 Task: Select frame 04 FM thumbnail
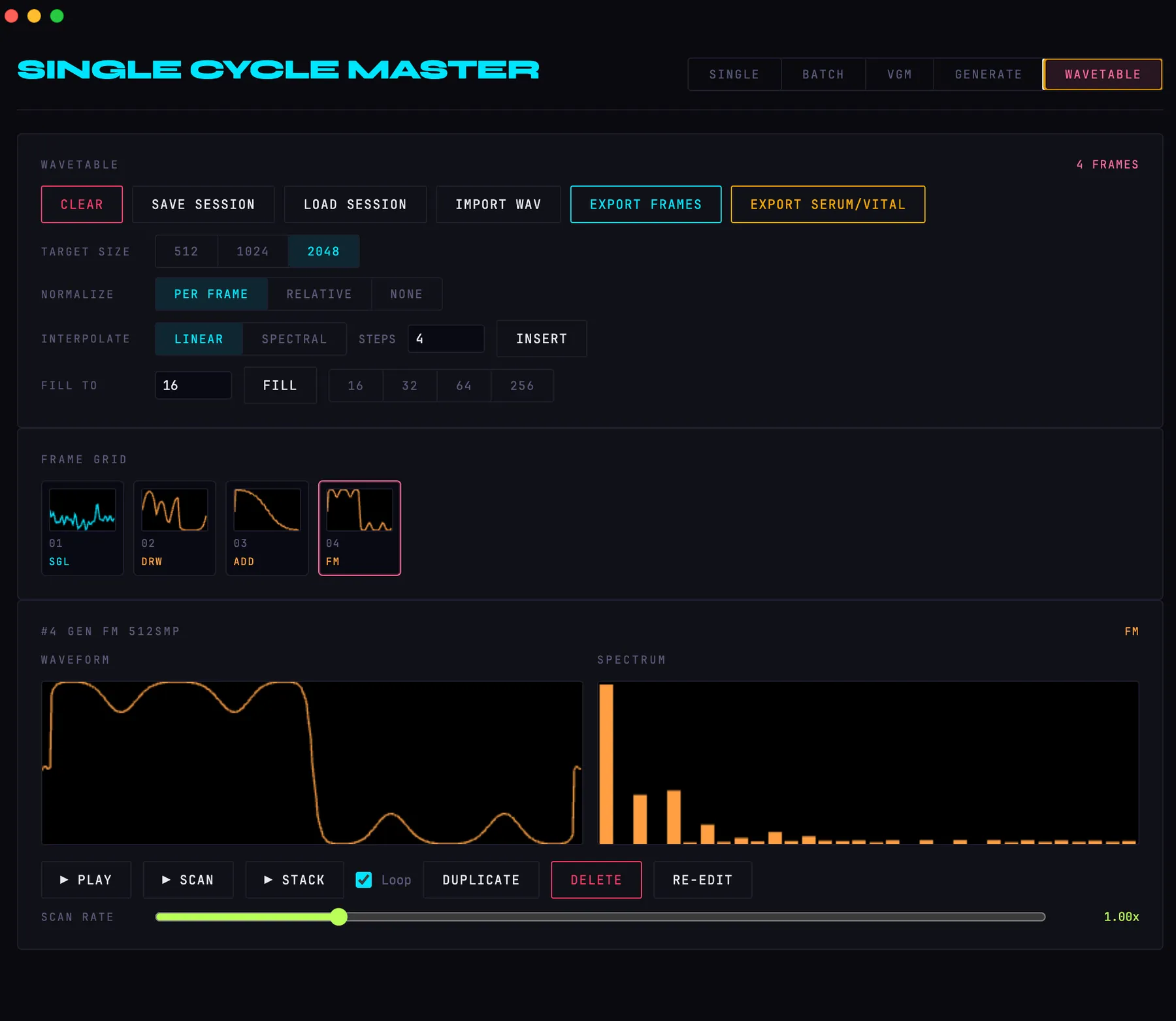[359, 528]
